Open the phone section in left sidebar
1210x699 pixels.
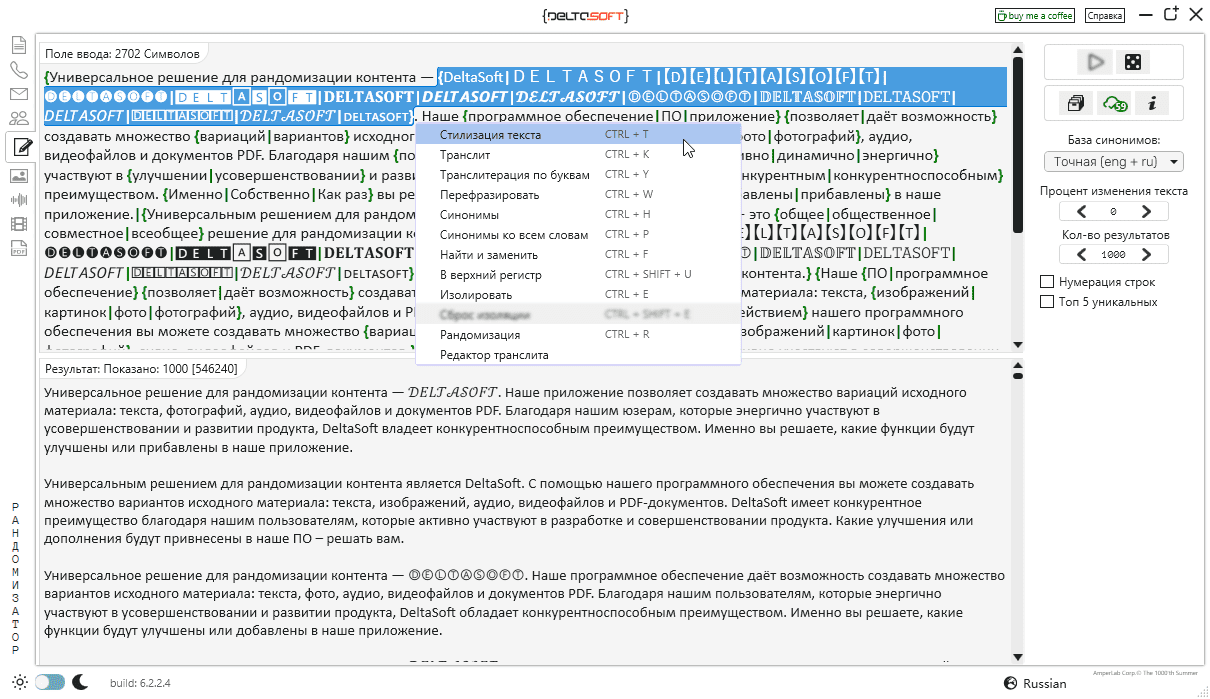(x=19, y=70)
